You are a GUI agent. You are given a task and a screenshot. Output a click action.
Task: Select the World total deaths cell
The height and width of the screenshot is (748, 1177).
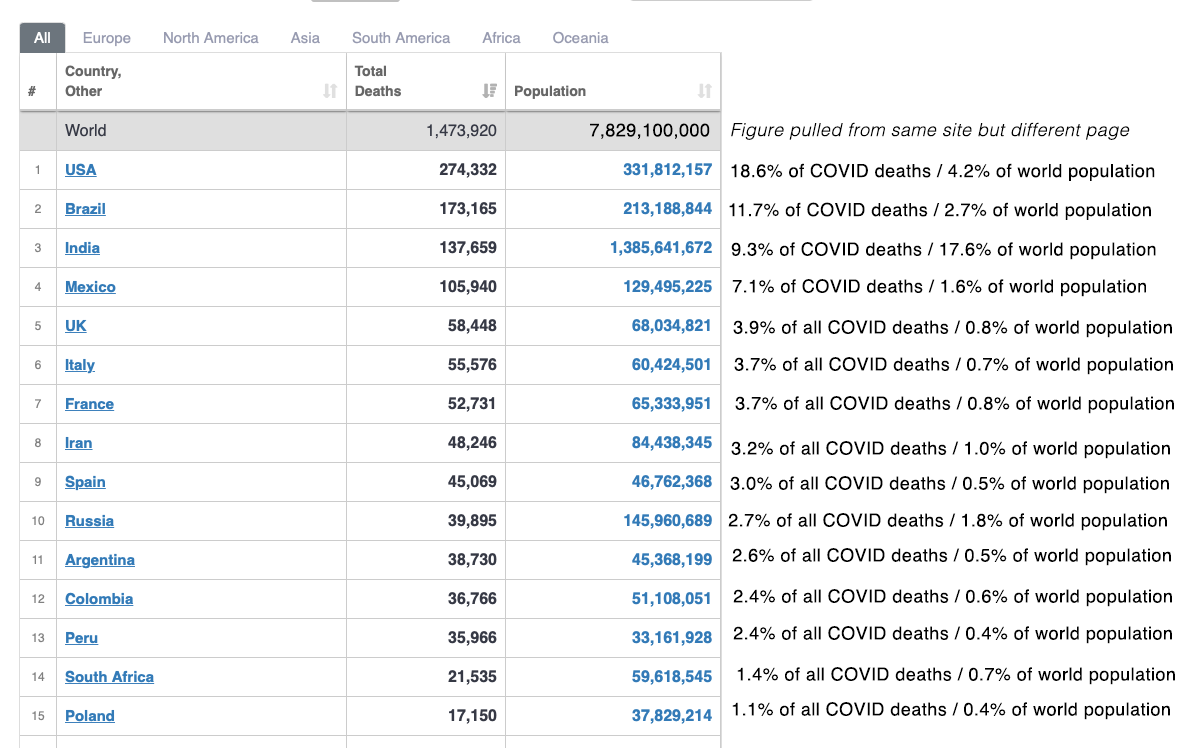coord(461,131)
